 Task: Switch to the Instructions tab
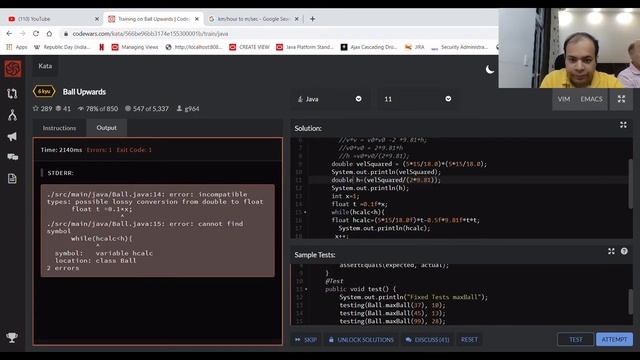point(59,128)
